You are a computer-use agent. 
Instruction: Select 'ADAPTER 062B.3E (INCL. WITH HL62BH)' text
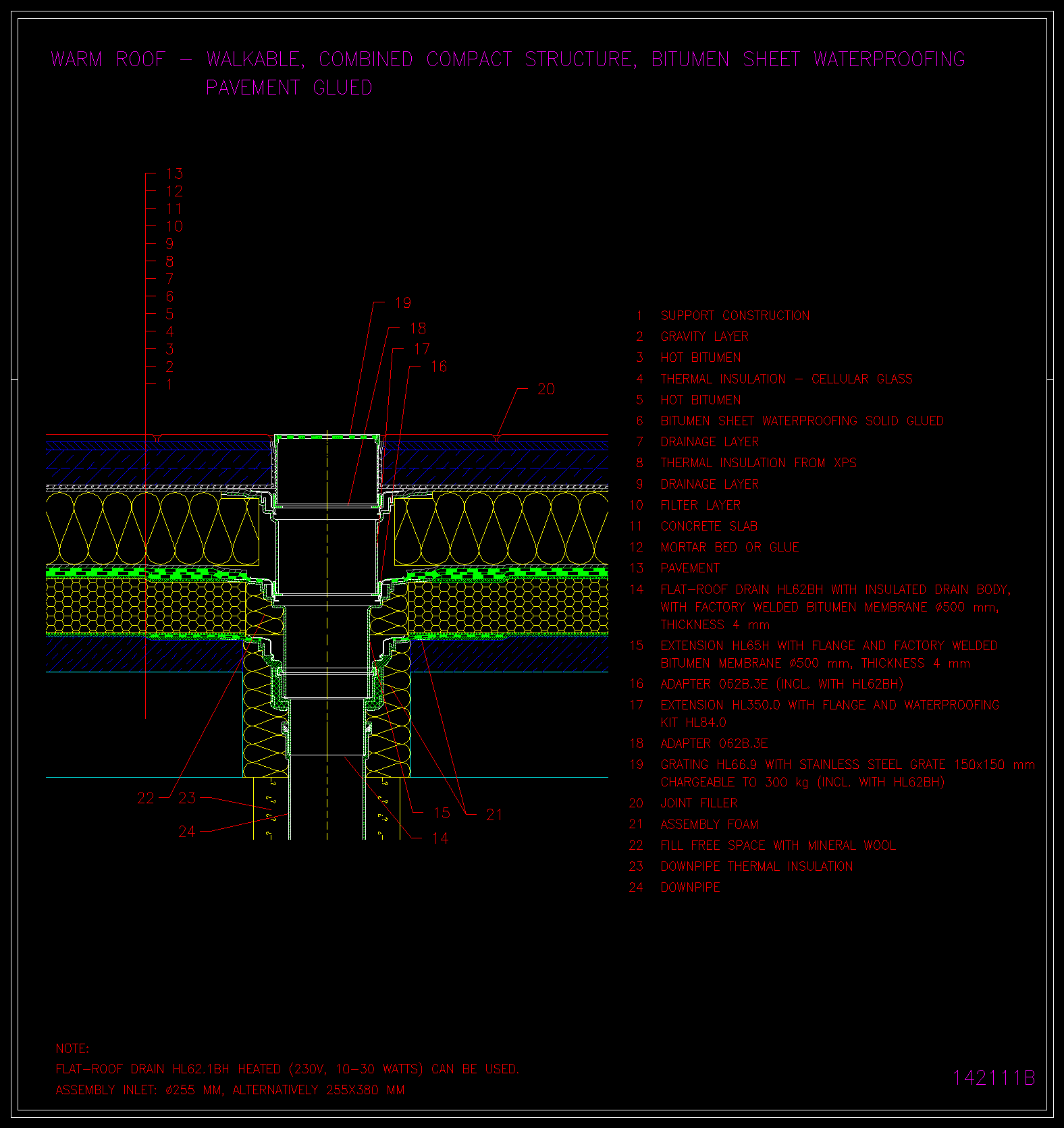(781, 684)
